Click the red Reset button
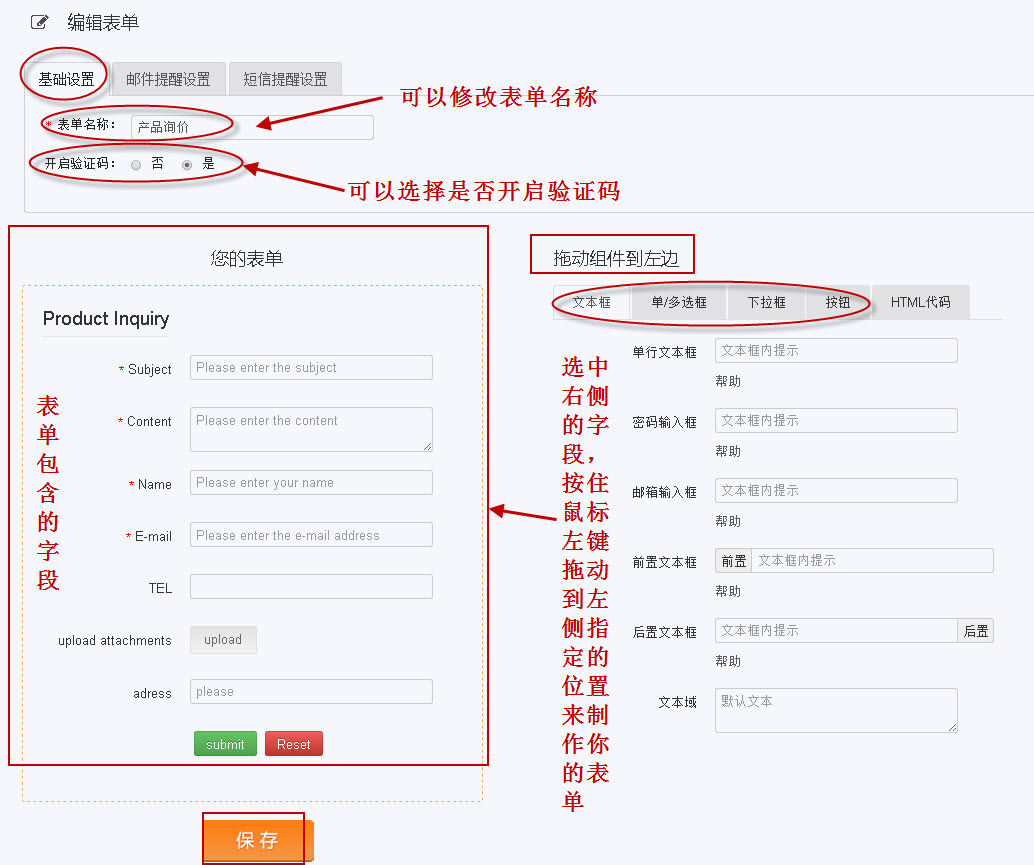The width and height of the screenshot is (1034, 865). click(x=293, y=744)
